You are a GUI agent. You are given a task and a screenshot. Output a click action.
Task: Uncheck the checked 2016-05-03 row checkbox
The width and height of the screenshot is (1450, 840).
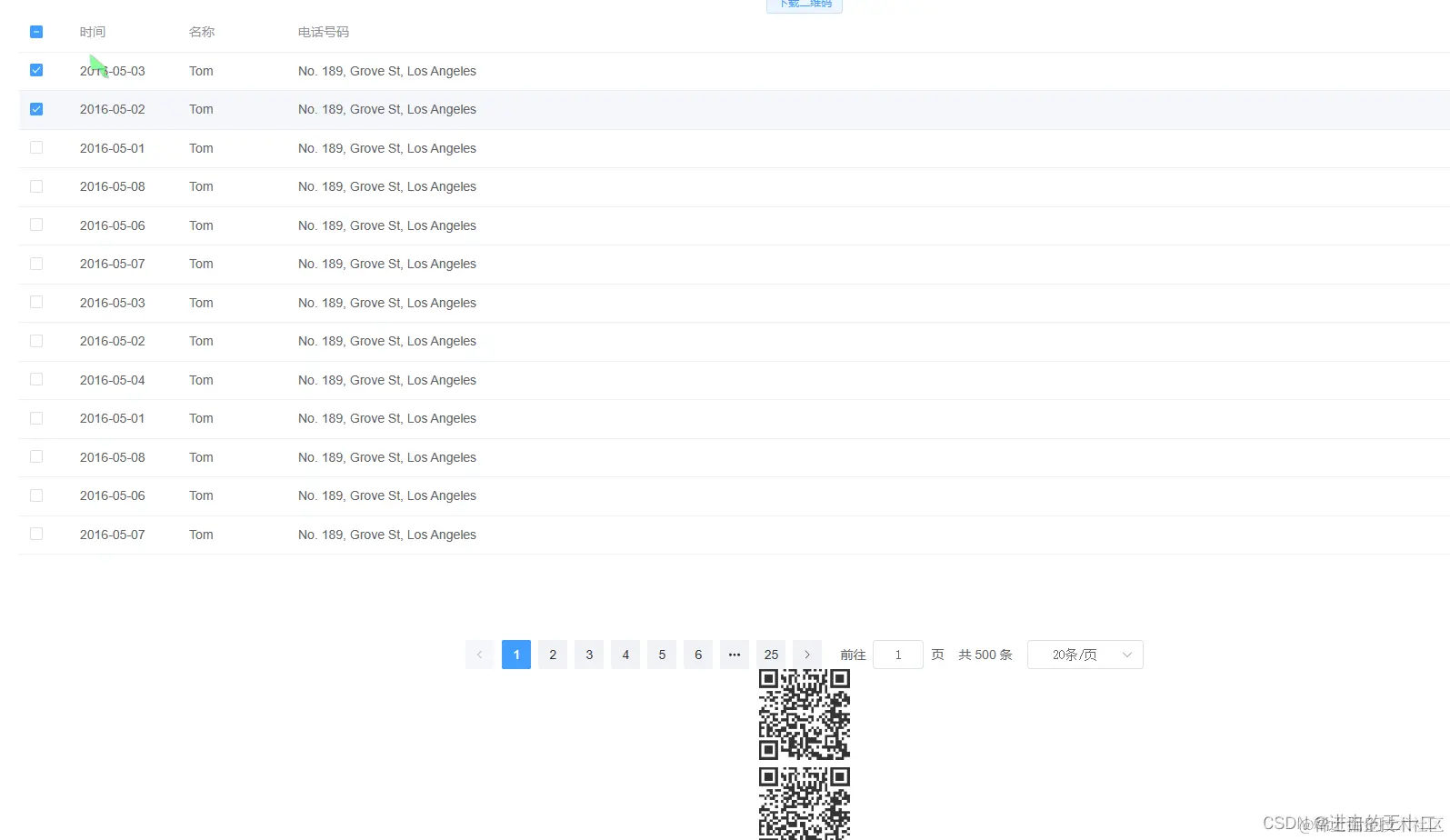[36, 70]
